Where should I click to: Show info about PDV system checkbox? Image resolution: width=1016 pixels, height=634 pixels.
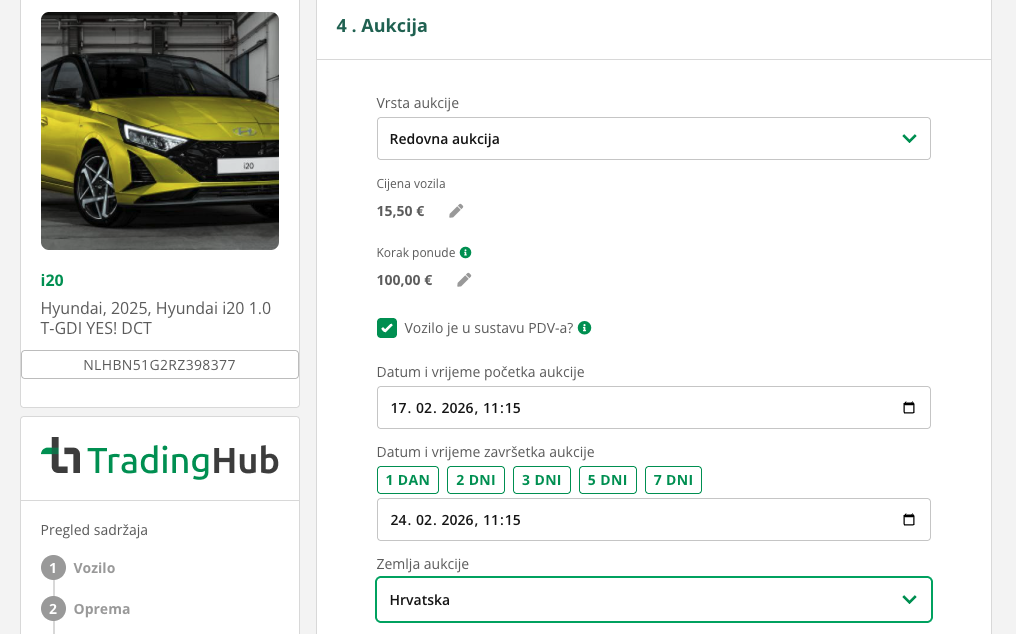click(584, 328)
